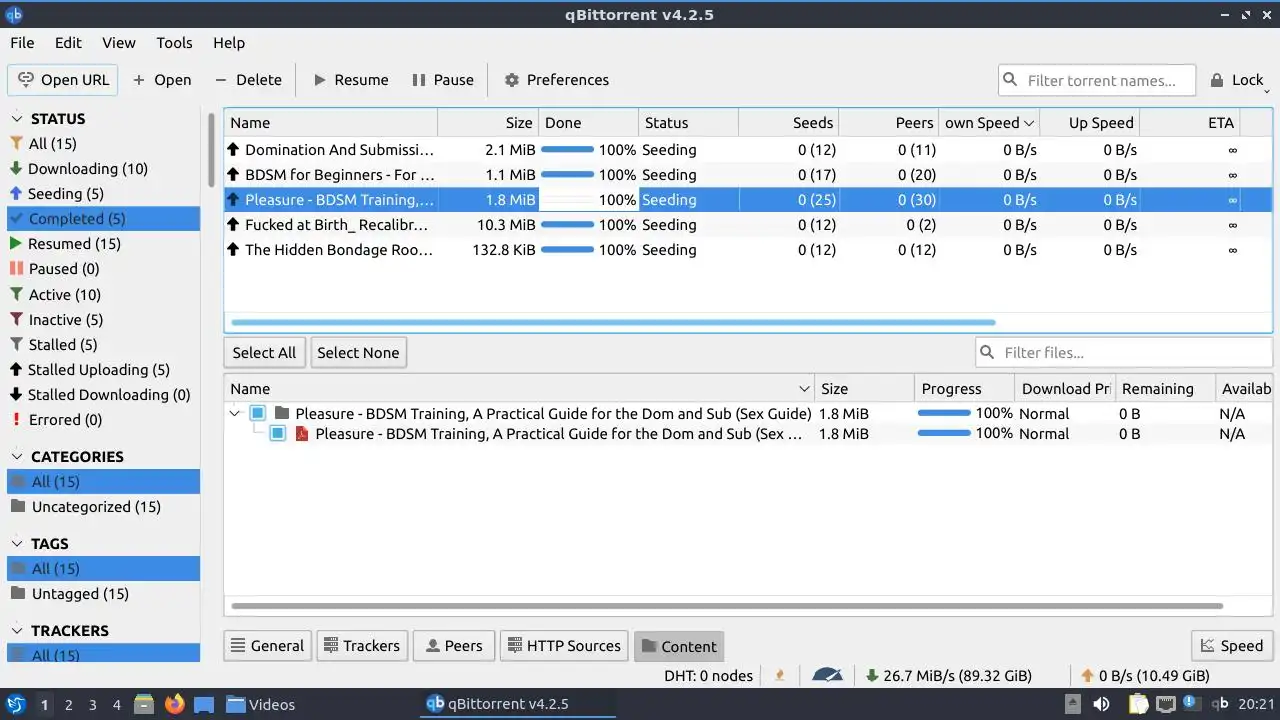Select All (15) under the CATEGORIES heading
The image size is (1280, 720).
(x=103, y=482)
